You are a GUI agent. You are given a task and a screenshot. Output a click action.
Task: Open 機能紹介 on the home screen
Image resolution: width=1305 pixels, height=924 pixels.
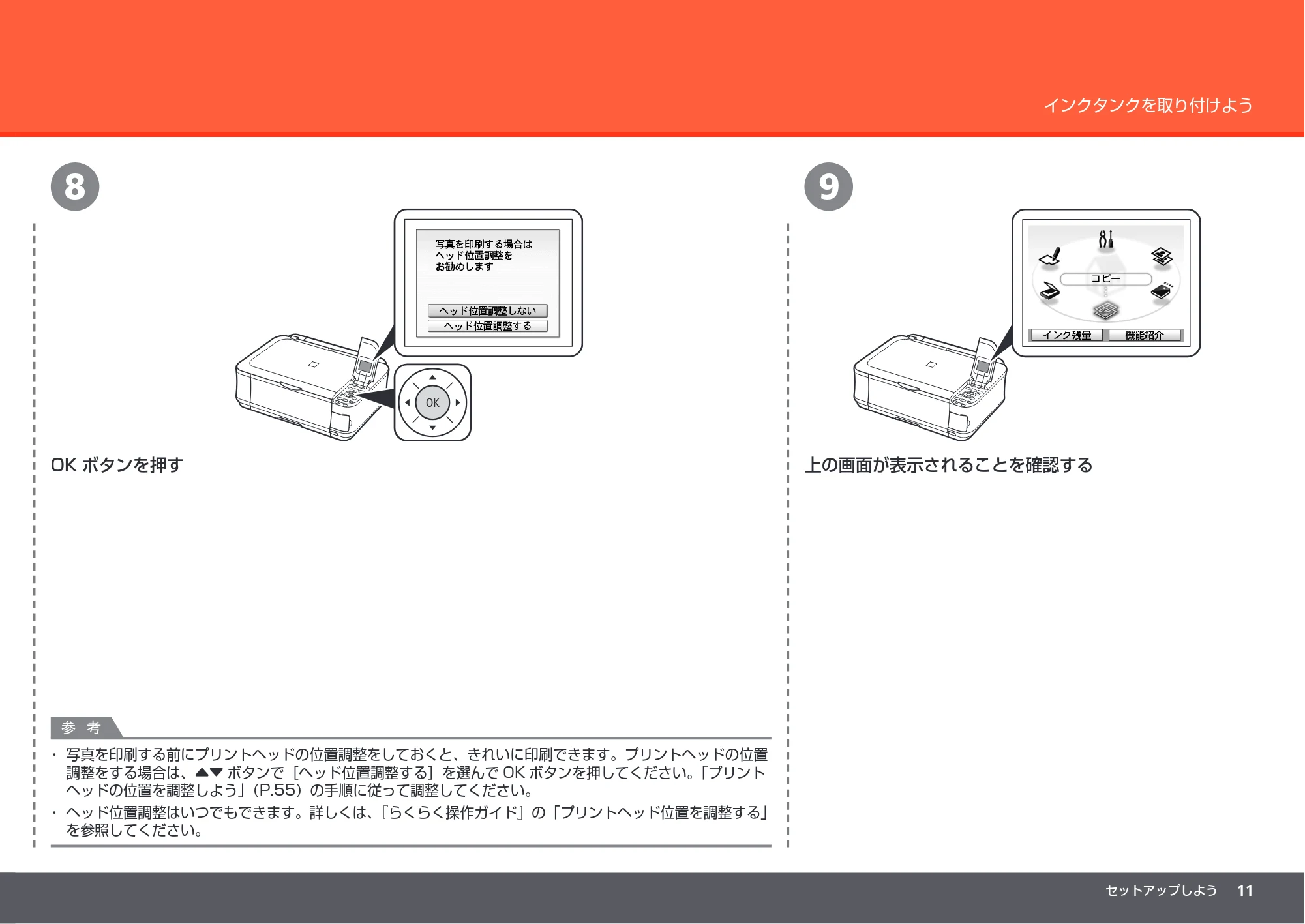(x=1145, y=335)
